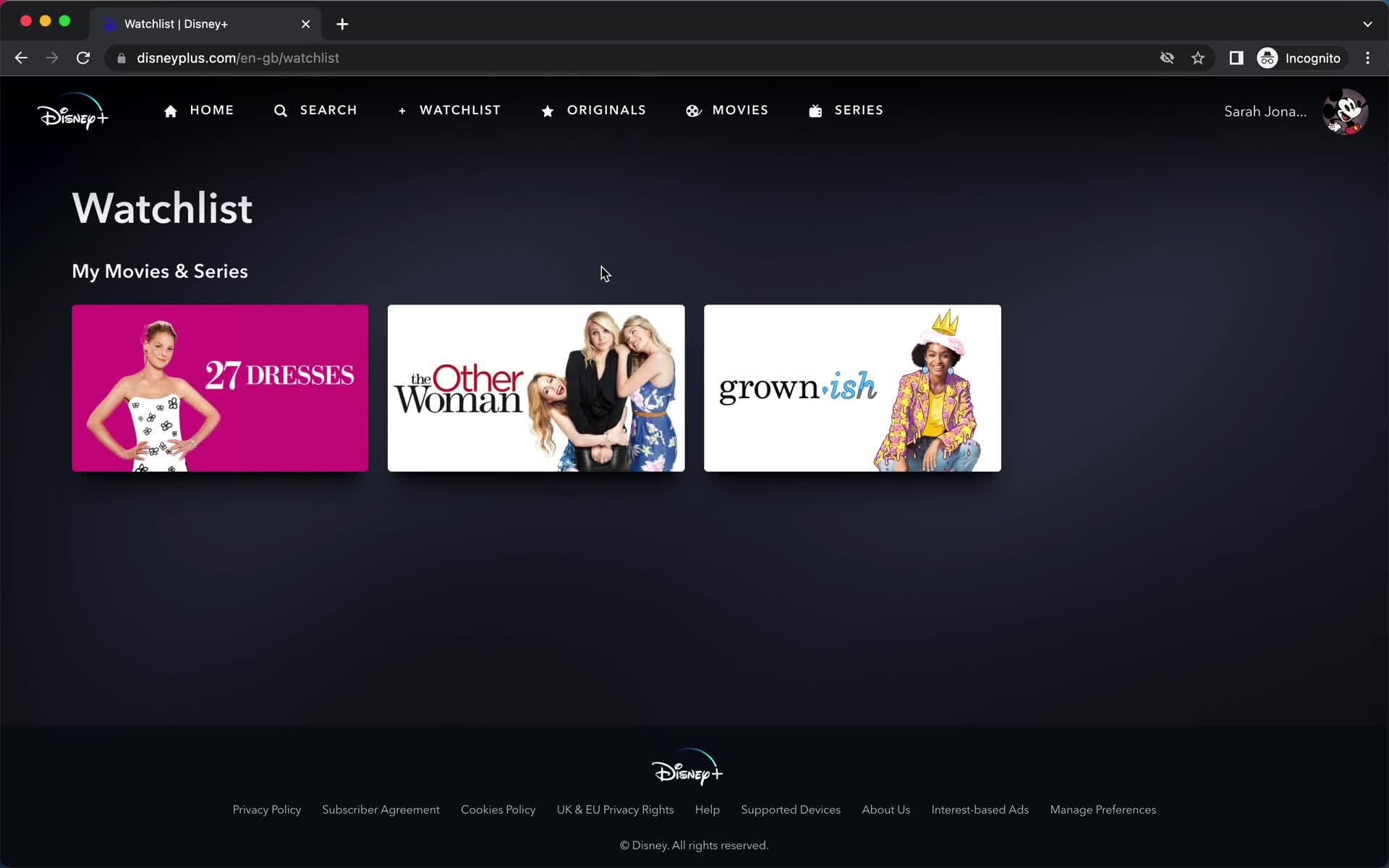Open the footer Help link

click(x=708, y=809)
